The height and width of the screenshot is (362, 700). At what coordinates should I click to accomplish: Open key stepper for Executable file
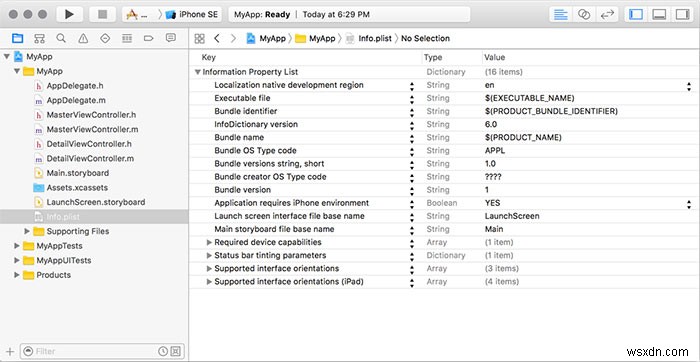pyautogui.click(x=412, y=100)
